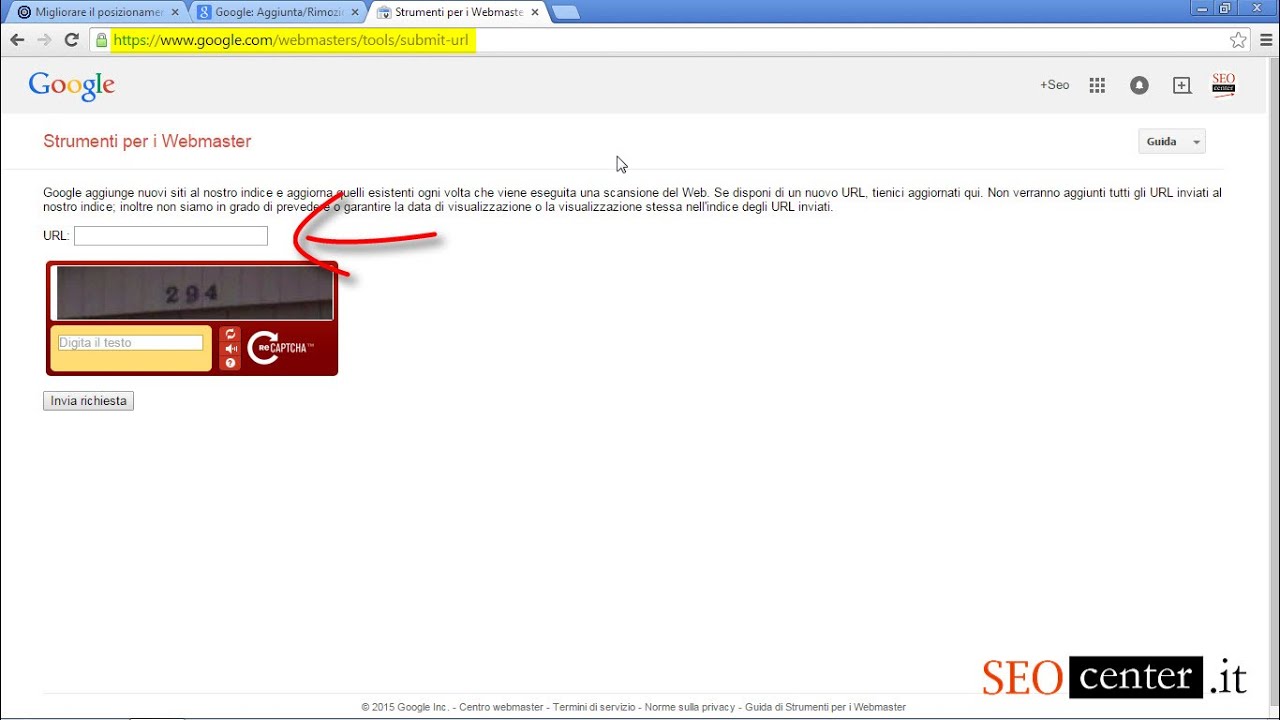Screen dimensions: 1280x720
Task: Go back with the browser back arrow
Action: 17,40
